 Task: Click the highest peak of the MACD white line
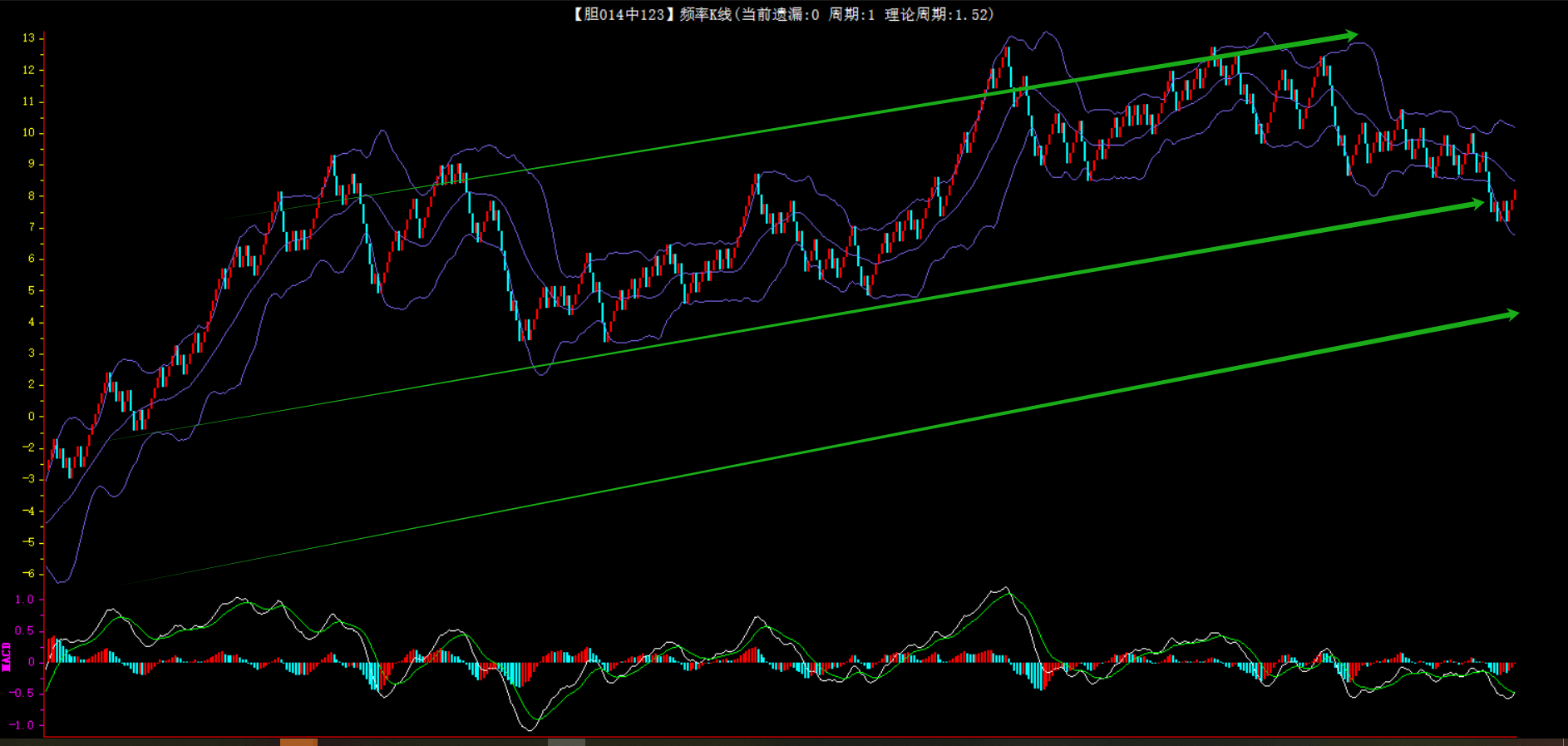click(x=1006, y=588)
